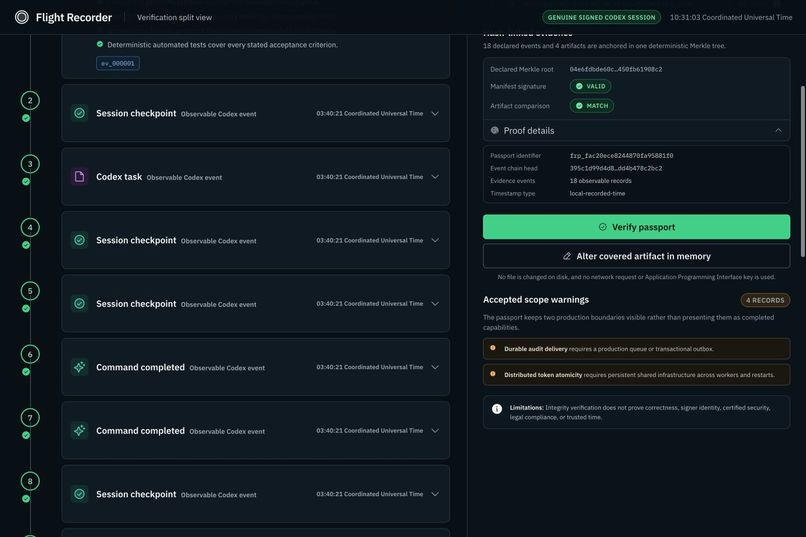
Task: Click step 8 Session checkpoint timestamp
Action: [x=370, y=494]
